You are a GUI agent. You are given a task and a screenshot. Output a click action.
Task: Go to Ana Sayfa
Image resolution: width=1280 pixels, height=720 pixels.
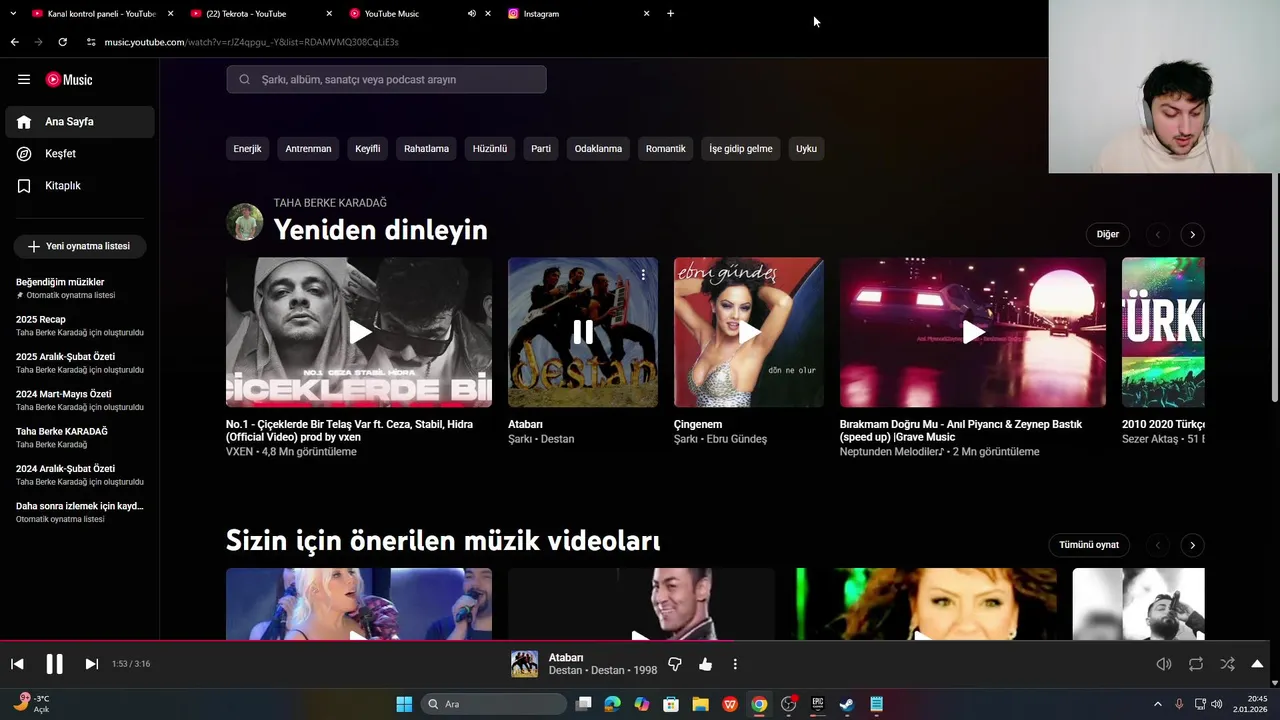(80, 121)
